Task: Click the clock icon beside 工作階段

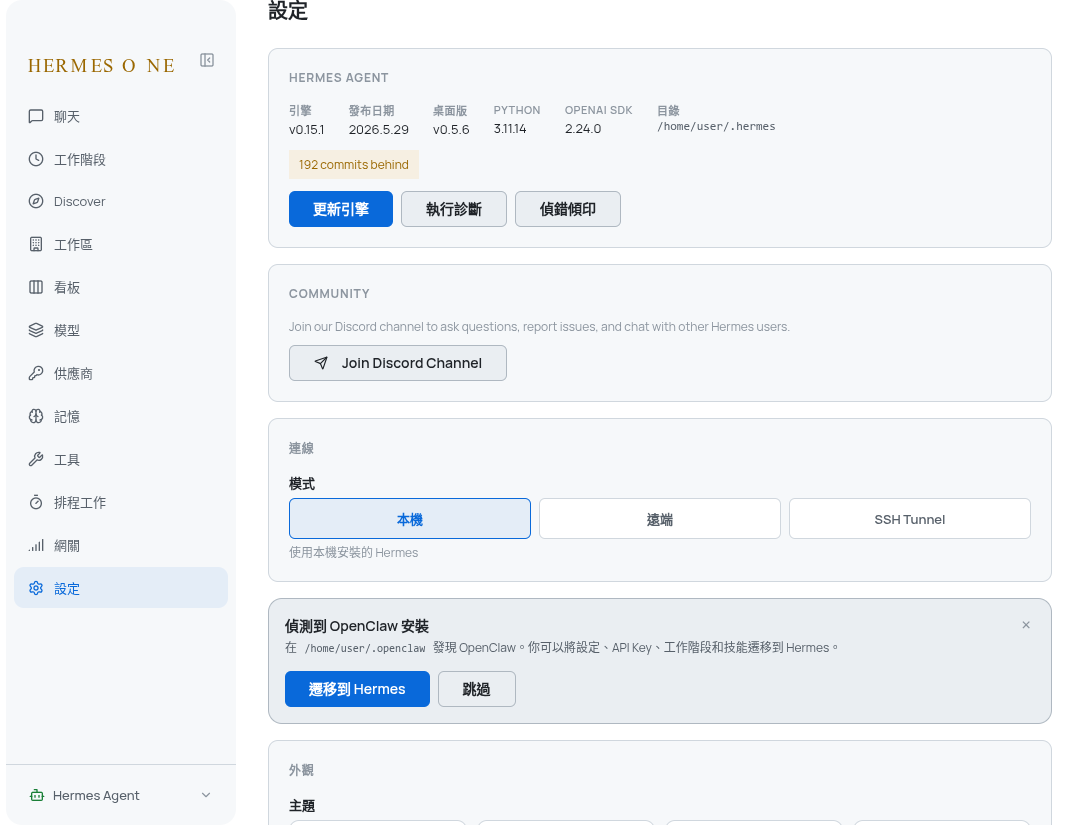Action: 36,159
